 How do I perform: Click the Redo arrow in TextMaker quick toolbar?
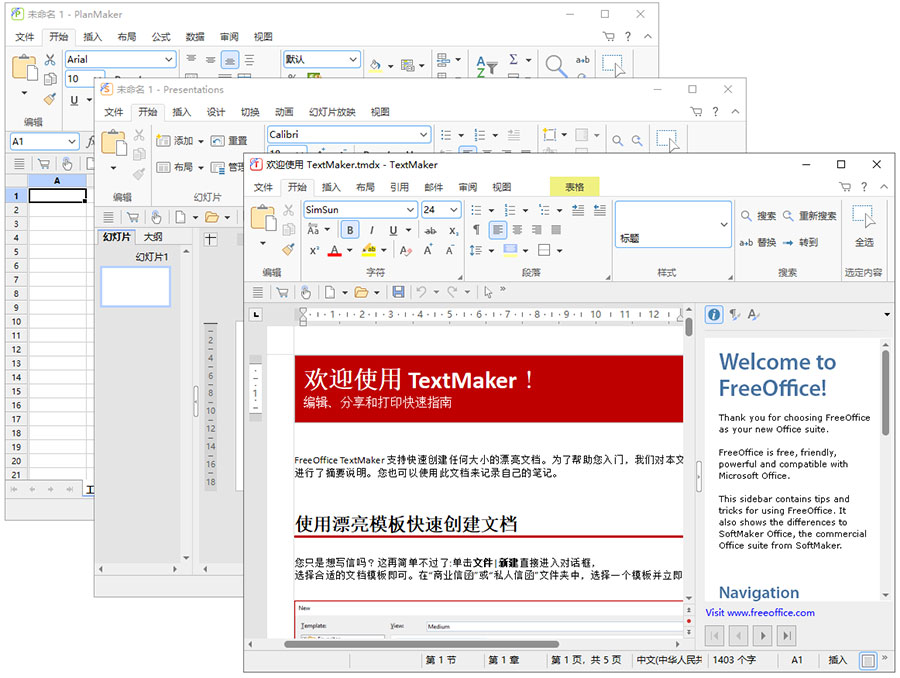453,292
